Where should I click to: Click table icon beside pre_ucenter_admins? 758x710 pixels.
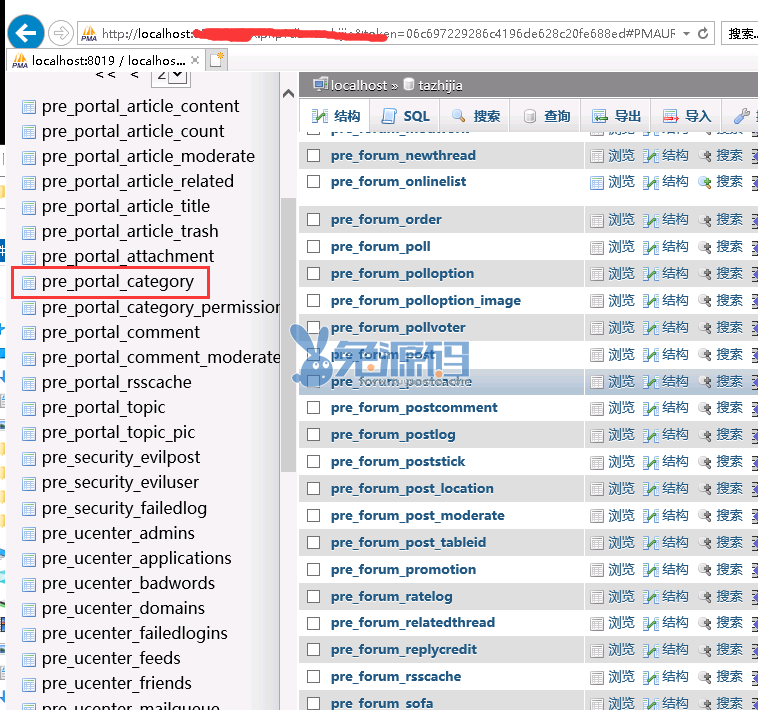pyautogui.click(x=29, y=534)
